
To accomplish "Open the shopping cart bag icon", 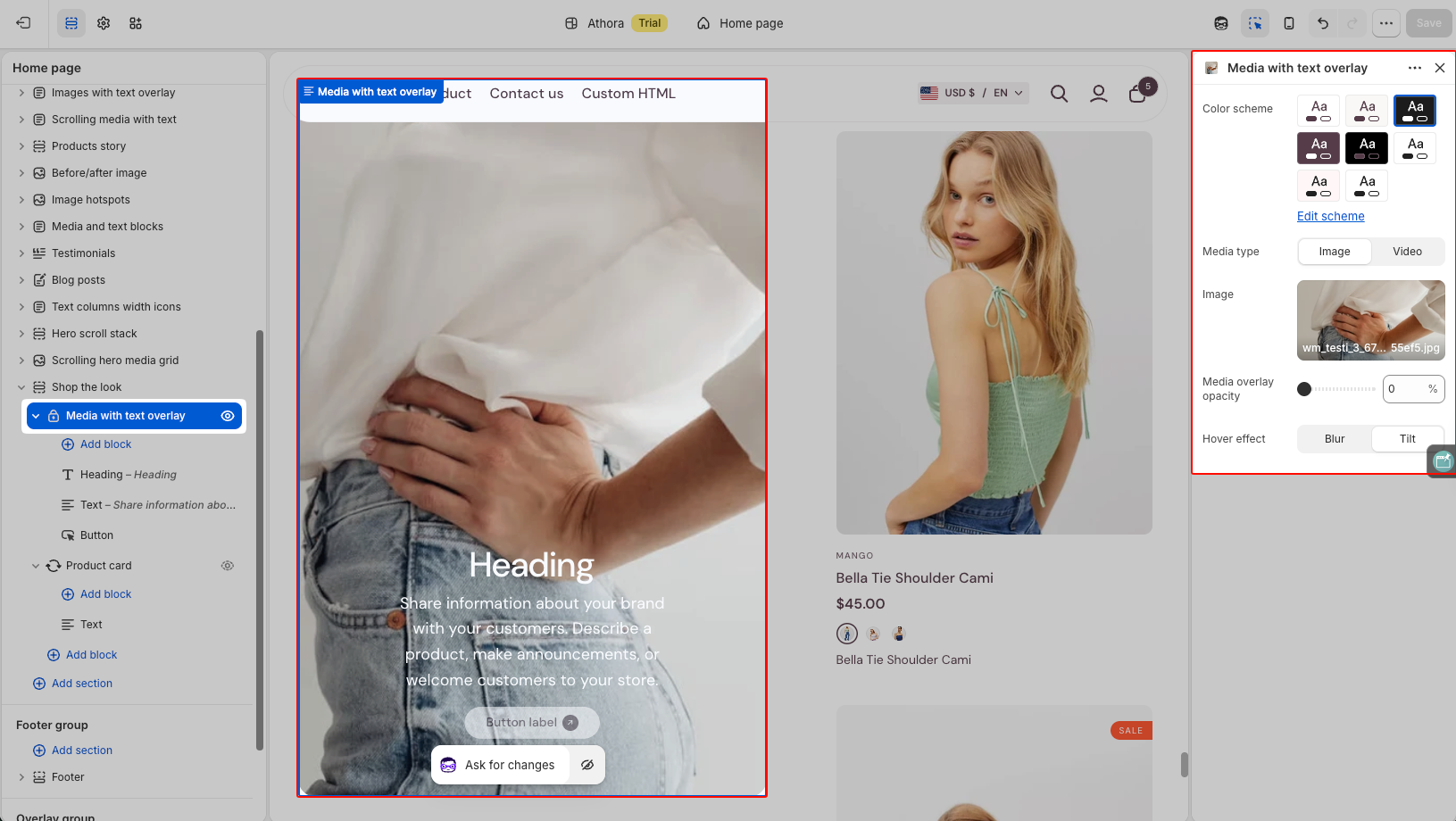I will click(1137, 93).
